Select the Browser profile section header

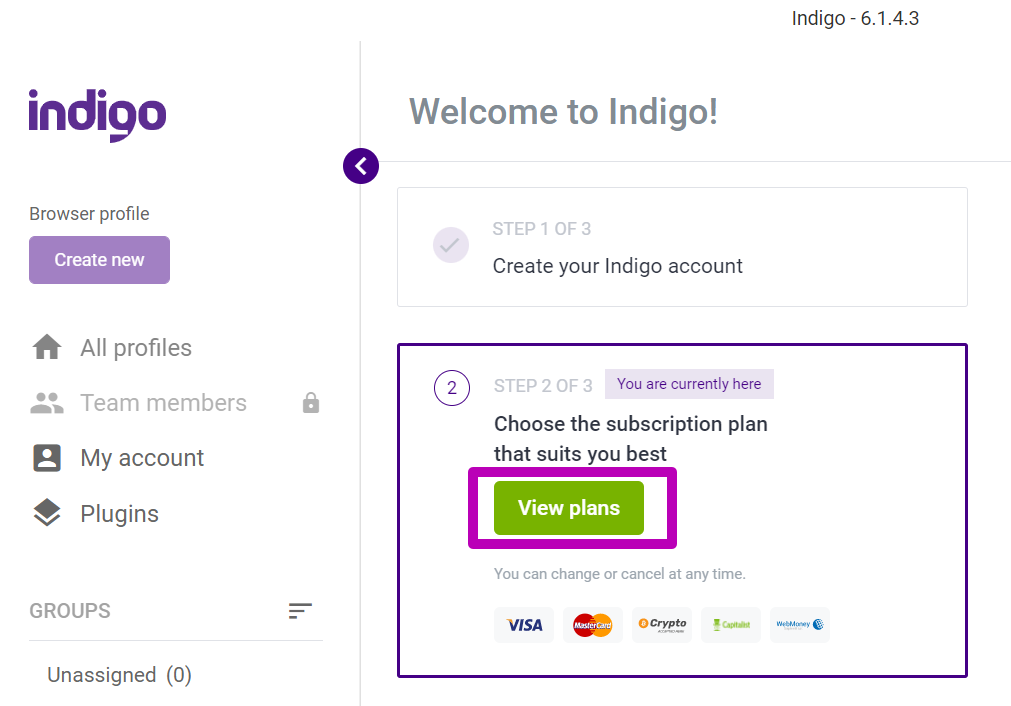click(x=89, y=213)
